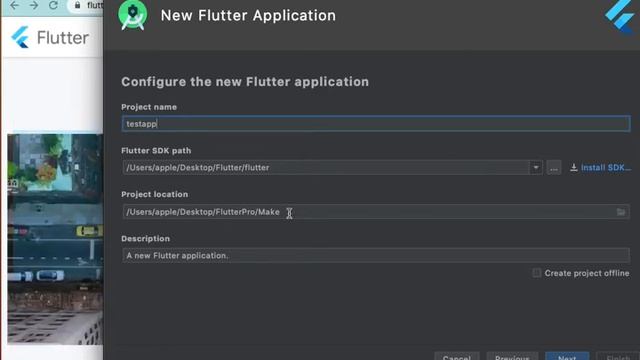The width and height of the screenshot is (640, 360).
Task: Click the 'Description' label
Action: [x=145, y=238]
